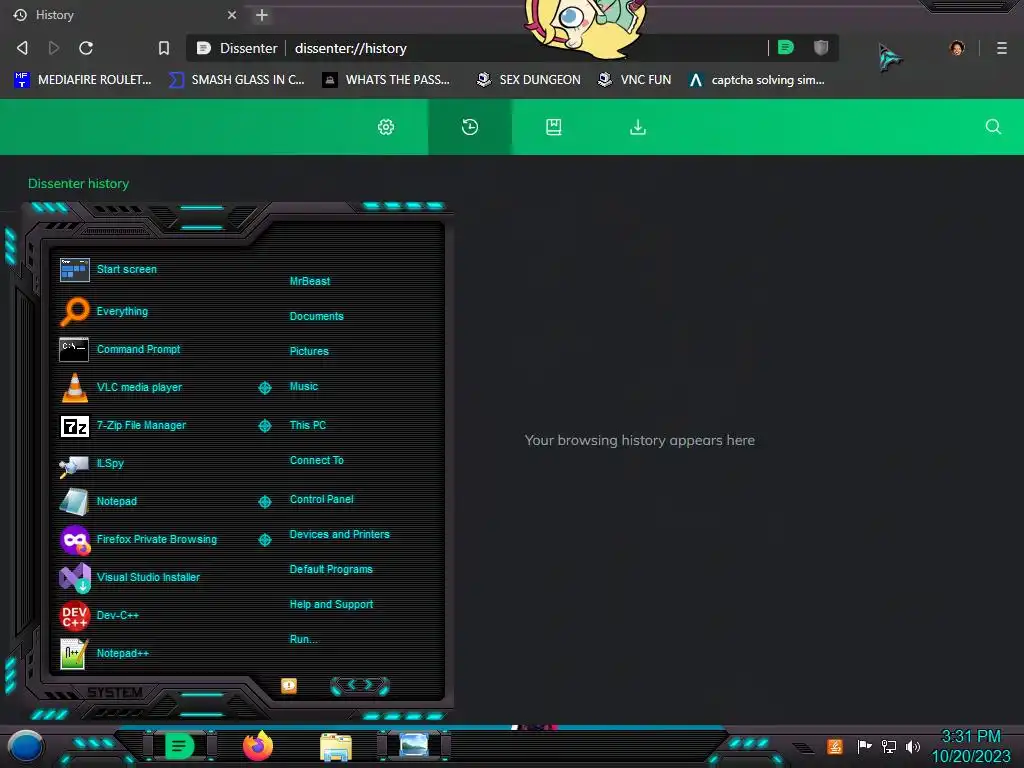Open Pictures from start menu
Image resolution: width=1024 pixels, height=768 pixels.
tap(309, 351)
